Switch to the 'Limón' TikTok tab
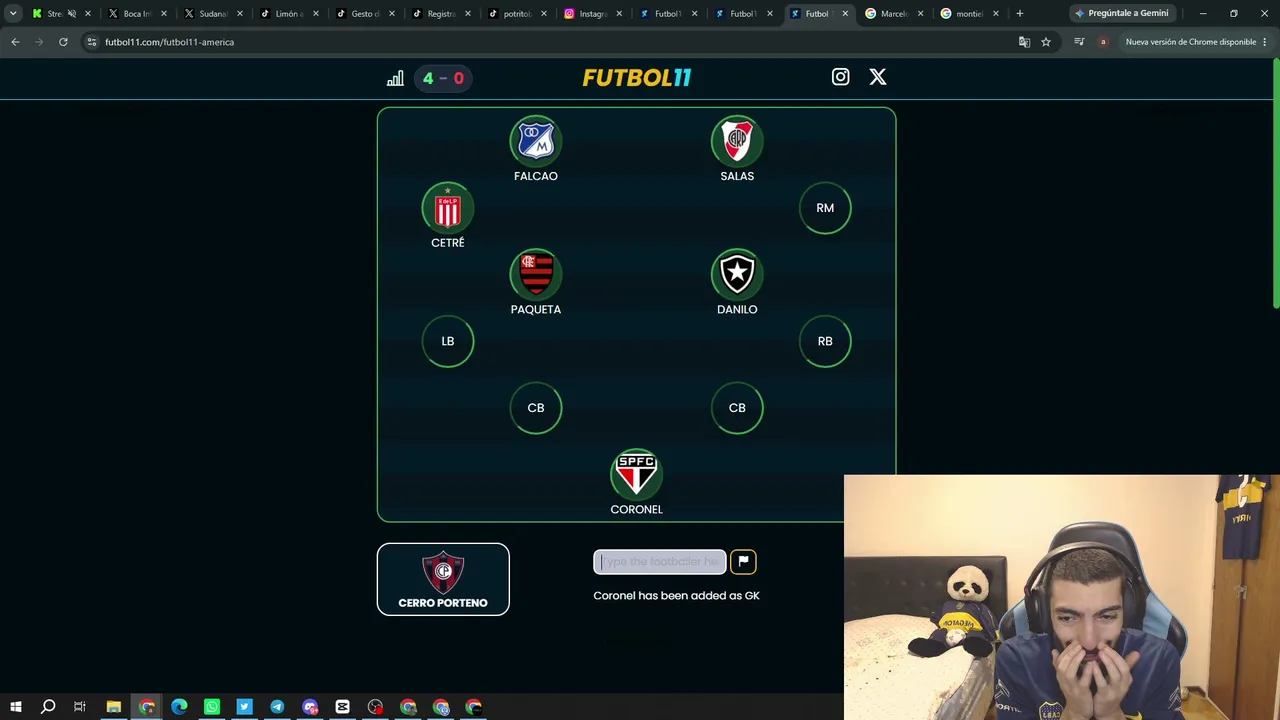This screenshot has width=1280, height=720. tap(288, 14)
